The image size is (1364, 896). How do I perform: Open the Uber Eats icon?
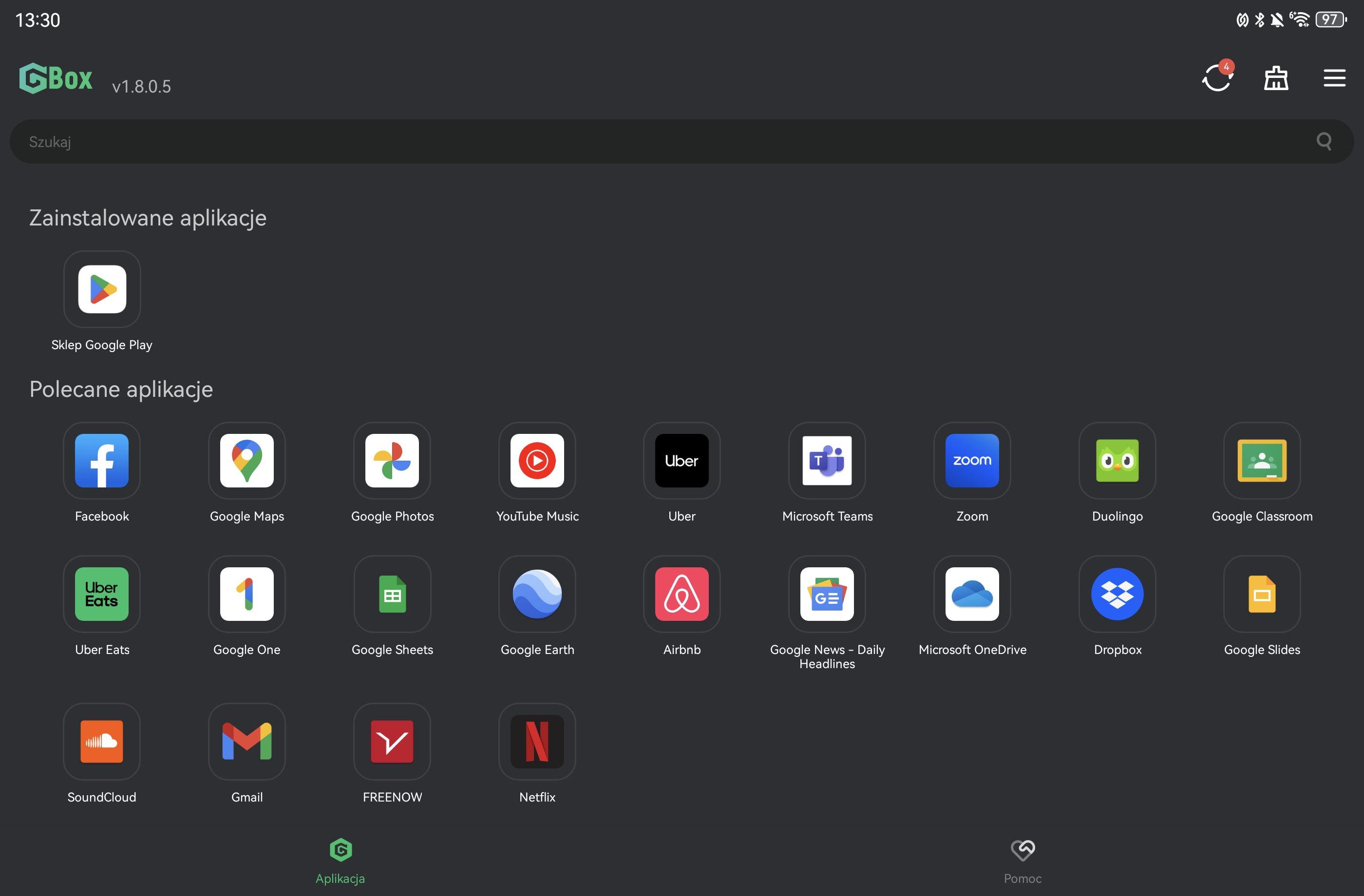click(x=102, y=594)
